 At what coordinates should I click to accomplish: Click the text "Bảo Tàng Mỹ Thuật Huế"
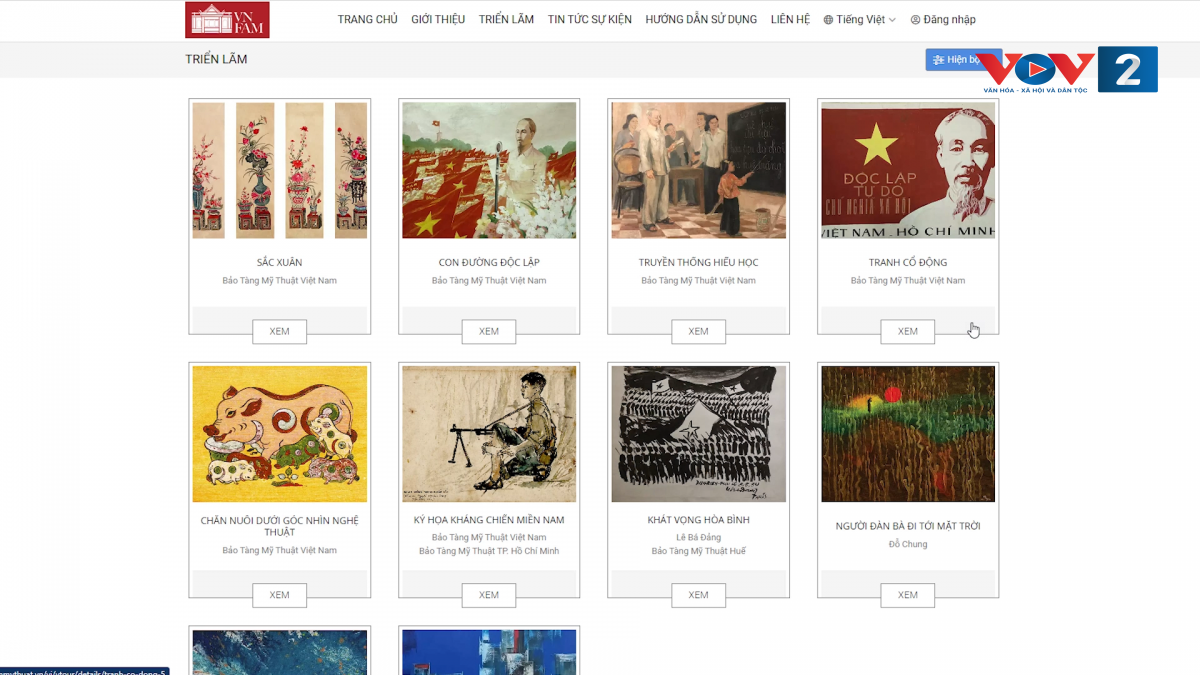(699, 551)
